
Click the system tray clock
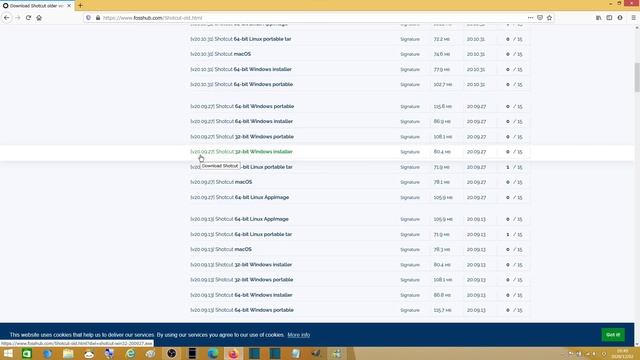point(623,353)
